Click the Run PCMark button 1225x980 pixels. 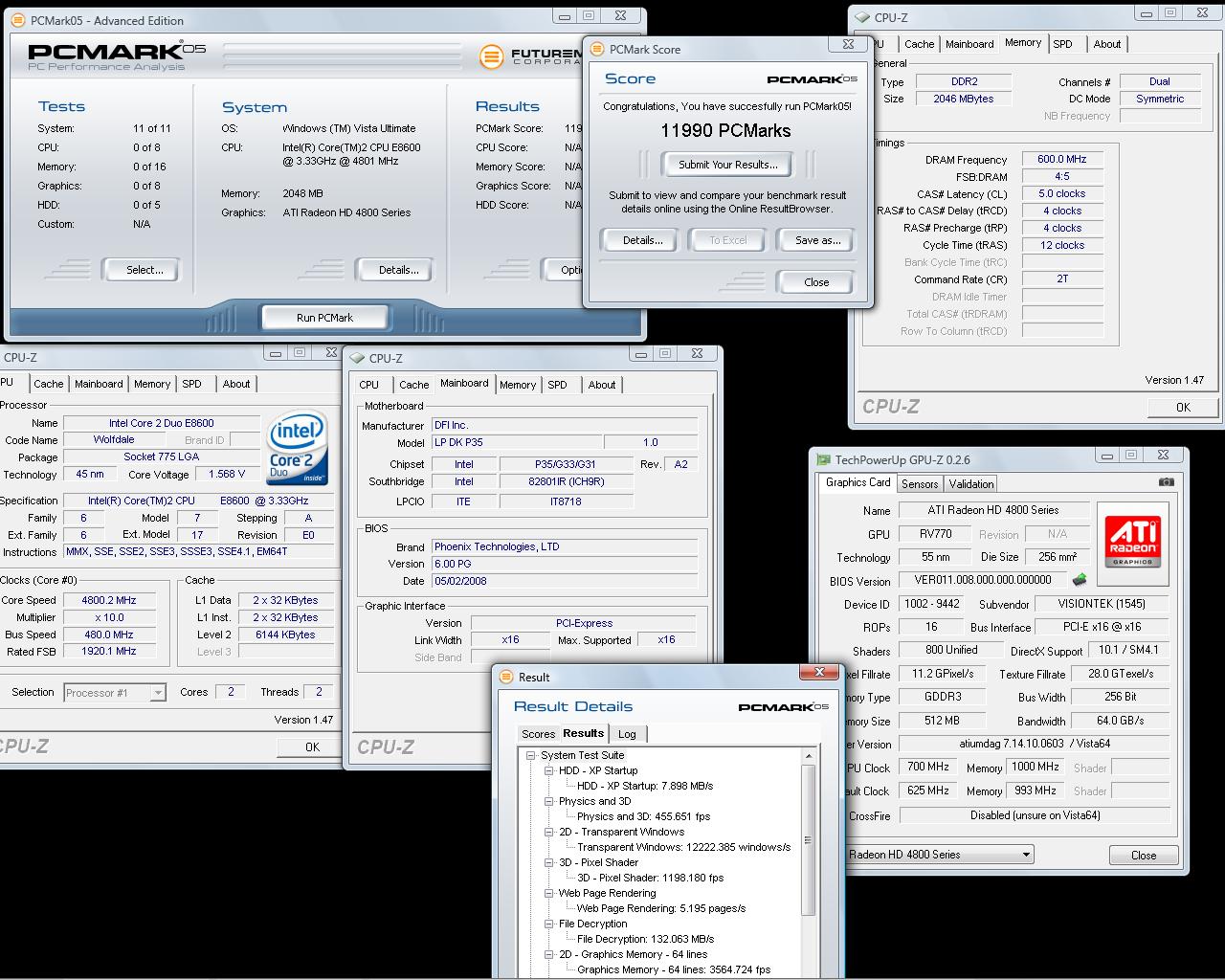[x=324, y=318]
